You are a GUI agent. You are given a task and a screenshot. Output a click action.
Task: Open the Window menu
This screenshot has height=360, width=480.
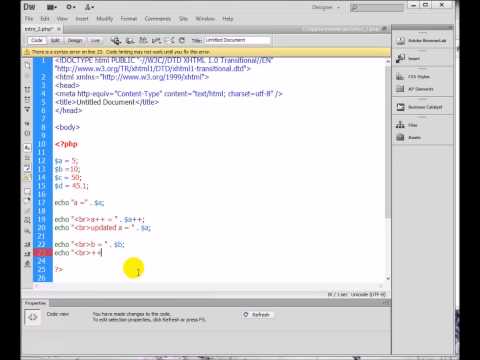205,19
